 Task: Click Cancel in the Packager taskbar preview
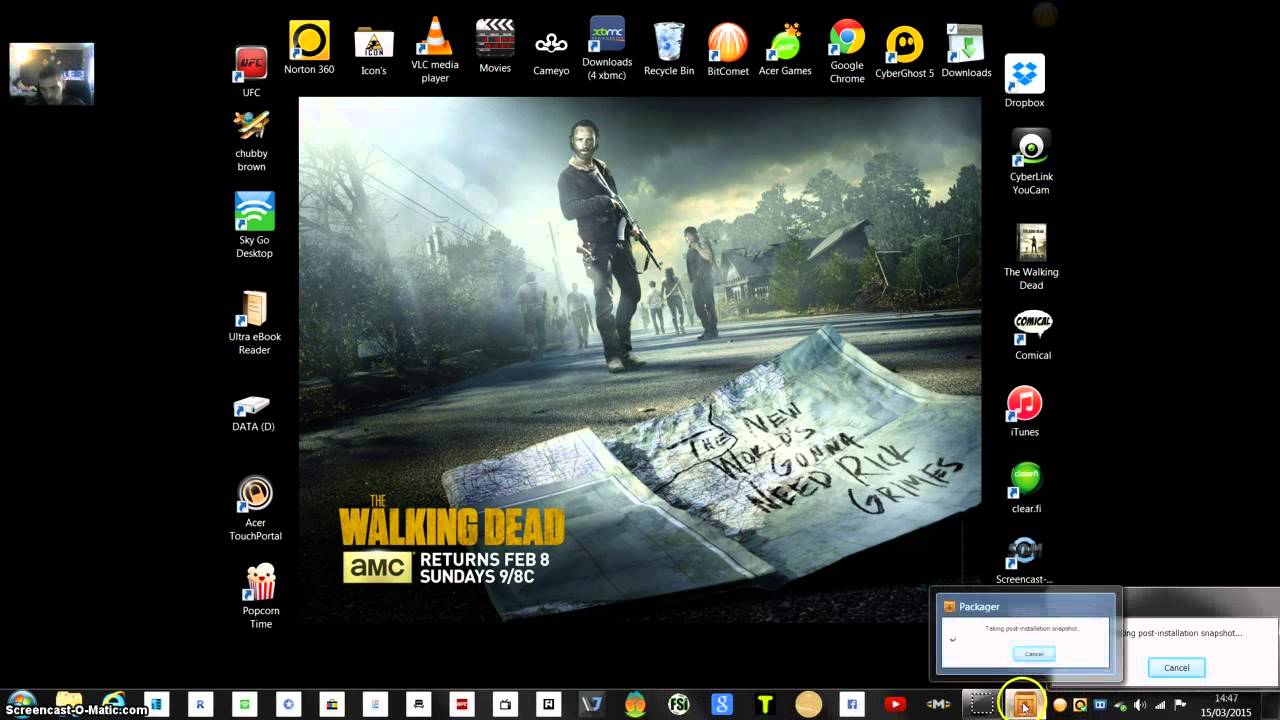click(1034, 654)
